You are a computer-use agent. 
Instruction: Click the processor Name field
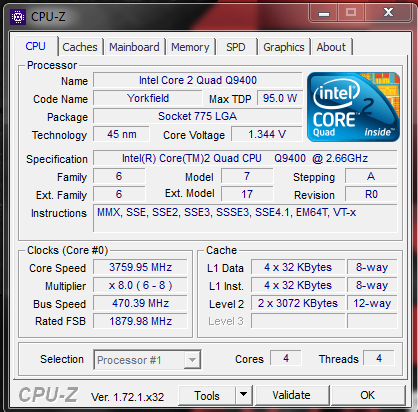198,80
